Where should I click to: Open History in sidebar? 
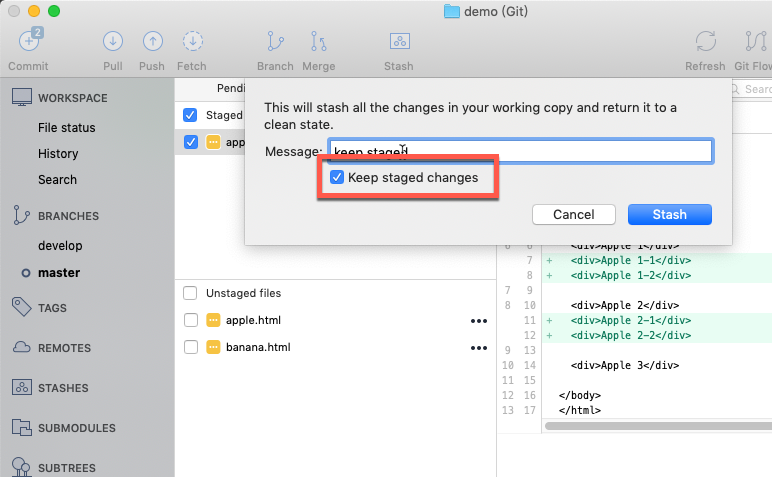click(x=58, y=154)
